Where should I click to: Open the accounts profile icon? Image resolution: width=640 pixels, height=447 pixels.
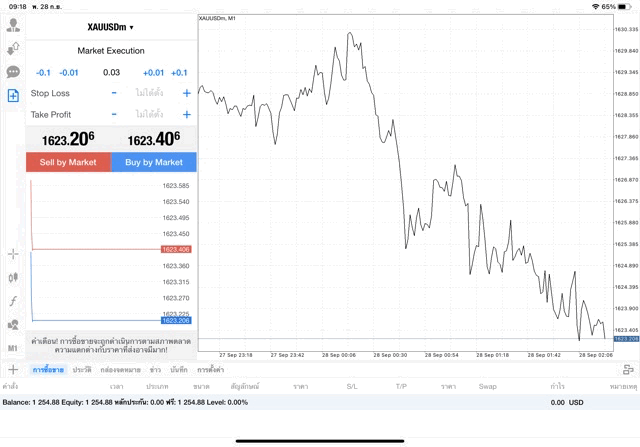13,25
